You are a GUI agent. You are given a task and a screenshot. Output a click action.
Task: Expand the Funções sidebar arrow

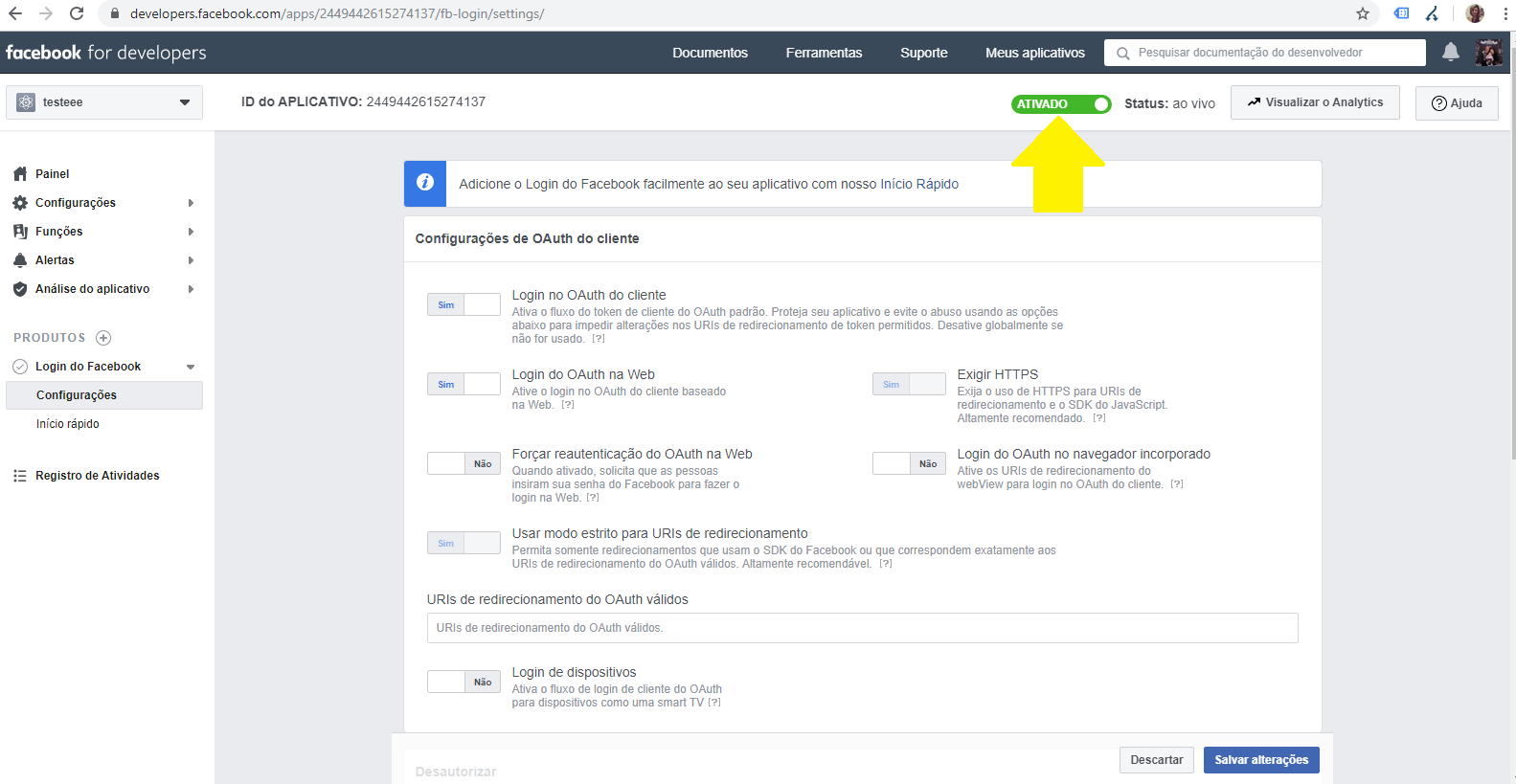coord(191,232)
